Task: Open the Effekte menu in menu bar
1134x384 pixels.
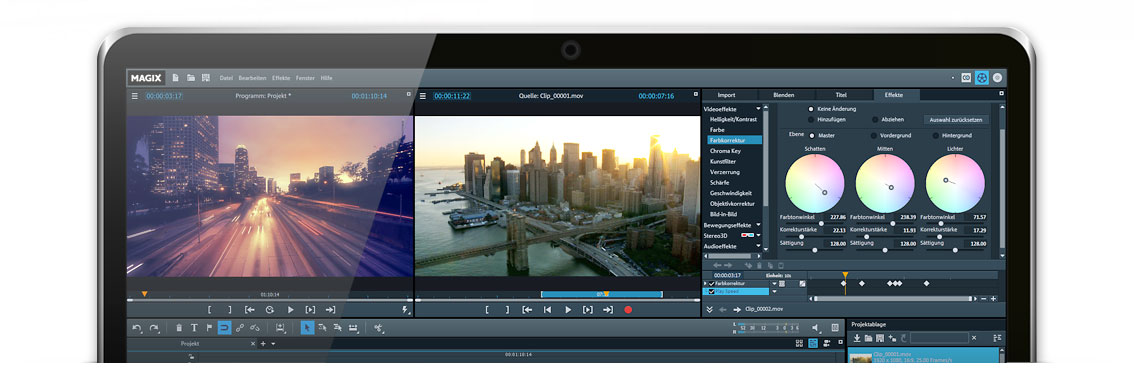Action: coord(281,77)
